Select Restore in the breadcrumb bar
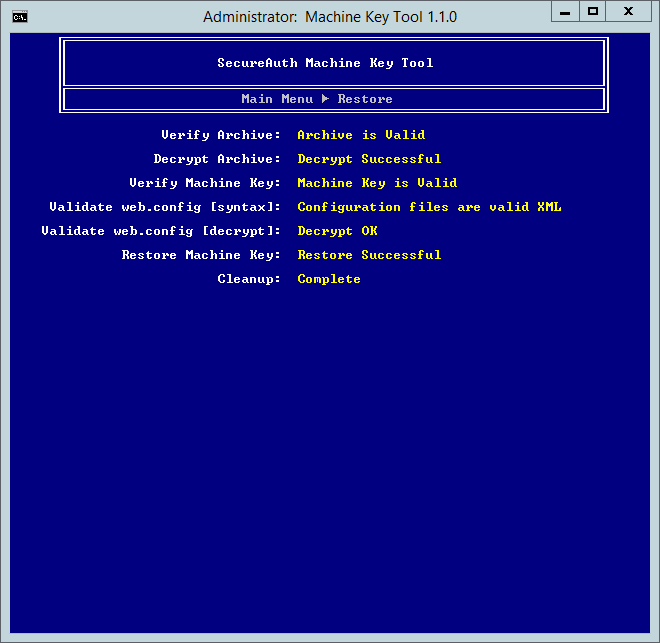 point(365,99)
